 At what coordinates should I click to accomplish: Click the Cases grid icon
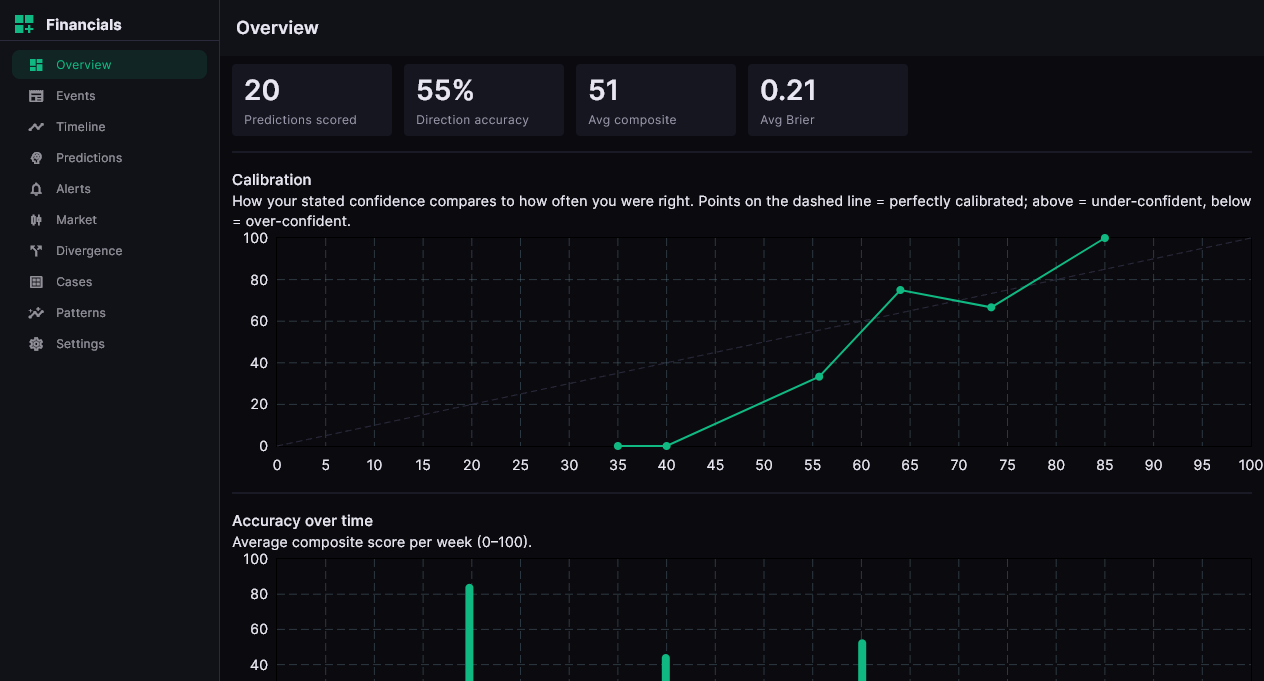(x=36, y=282)
